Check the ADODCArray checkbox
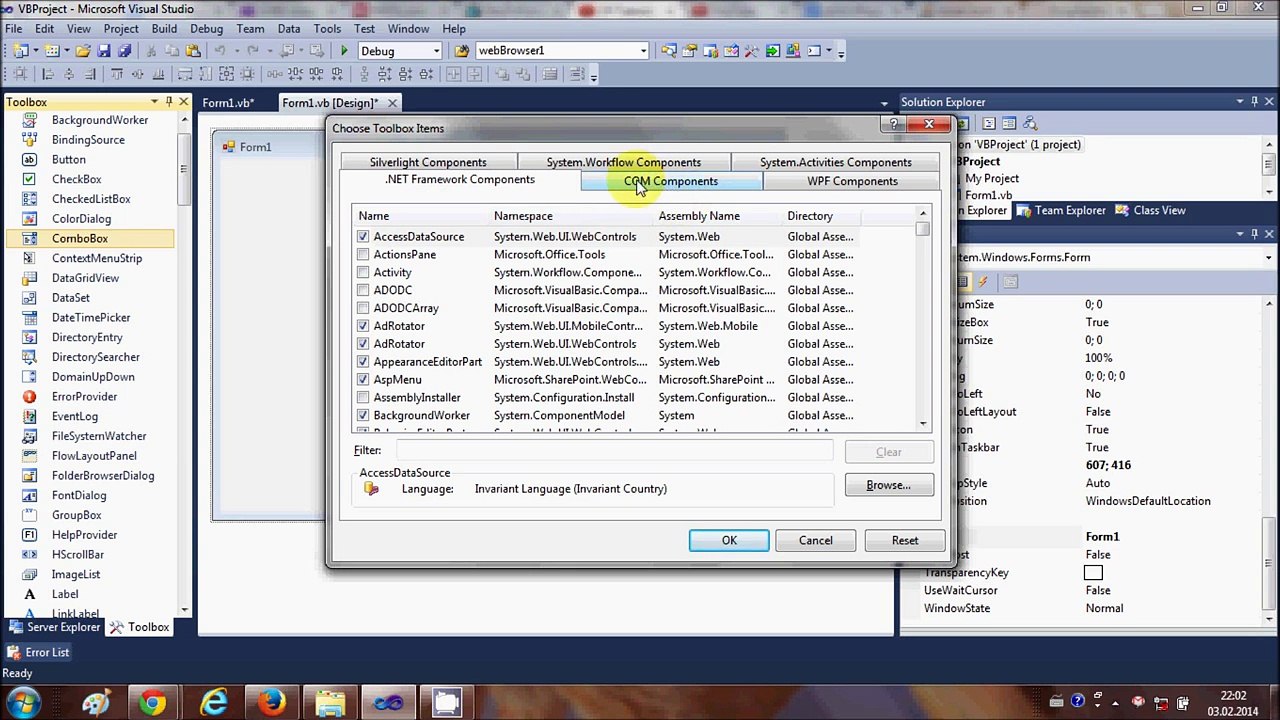1280x720 pixels. click(x=363, y=309)
